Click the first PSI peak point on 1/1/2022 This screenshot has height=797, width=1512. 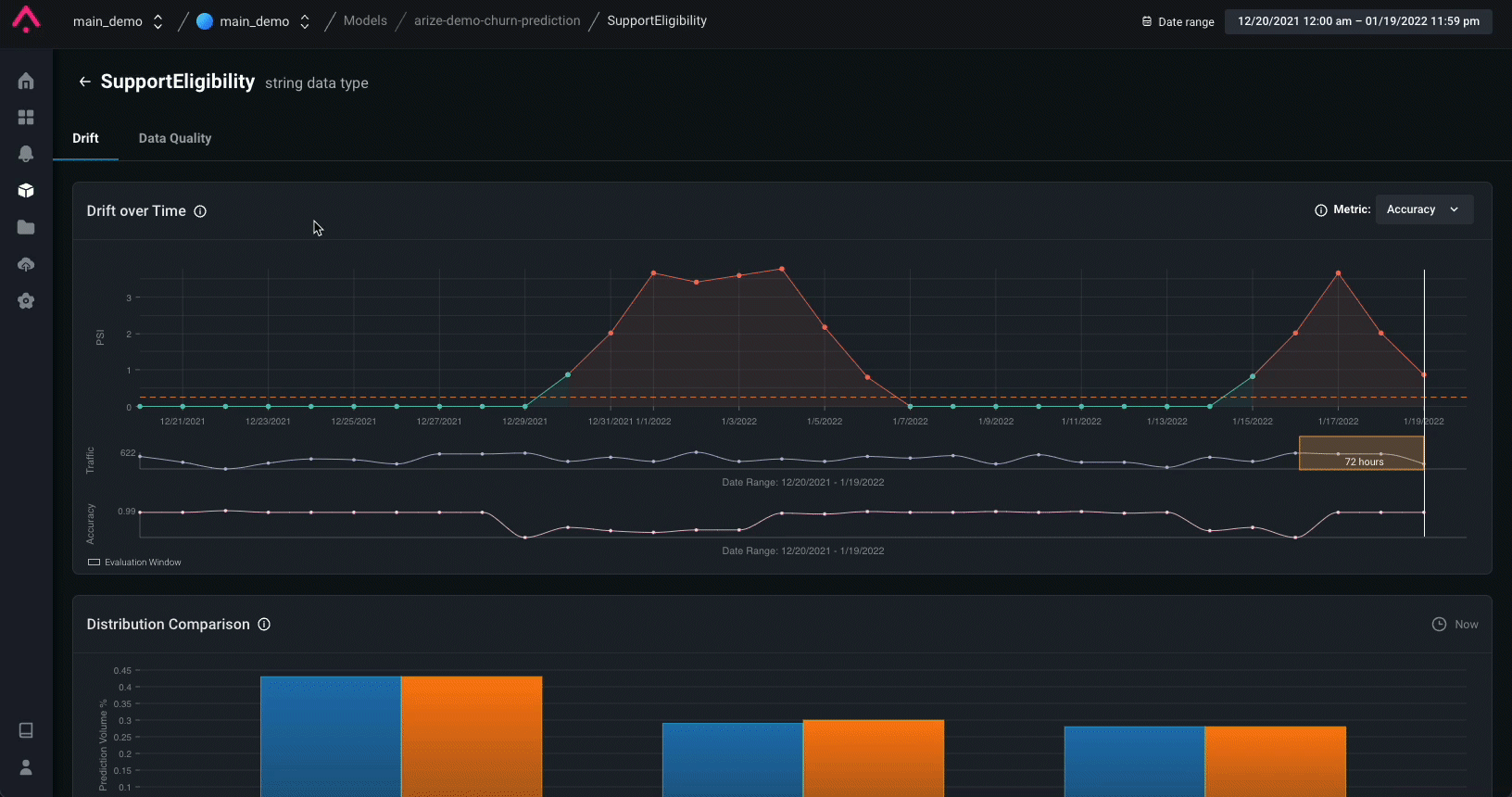(x=653, y=273)
